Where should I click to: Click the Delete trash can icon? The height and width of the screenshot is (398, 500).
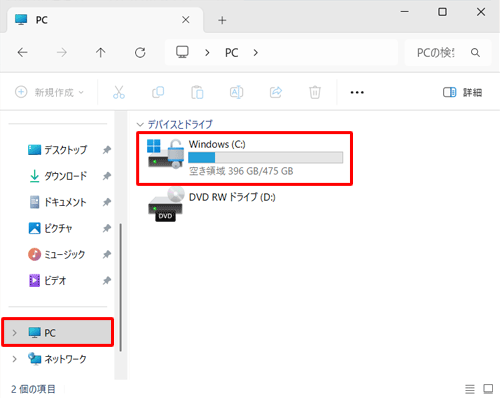tap(315, 92)
